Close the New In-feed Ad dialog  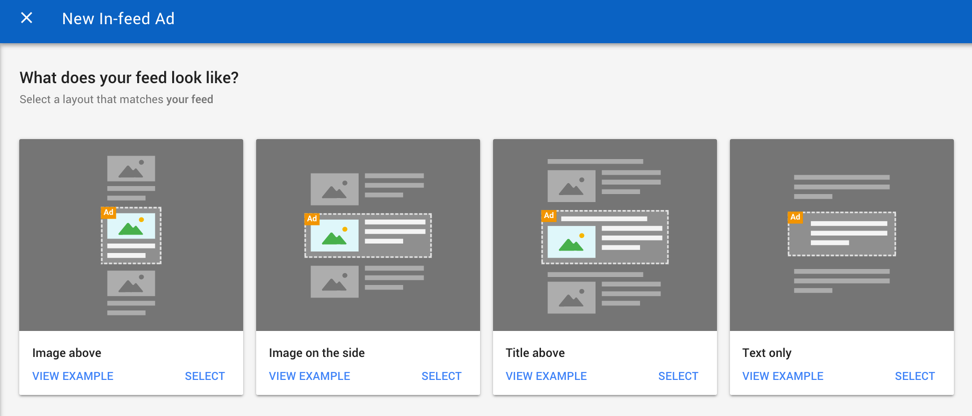(27, 18)
